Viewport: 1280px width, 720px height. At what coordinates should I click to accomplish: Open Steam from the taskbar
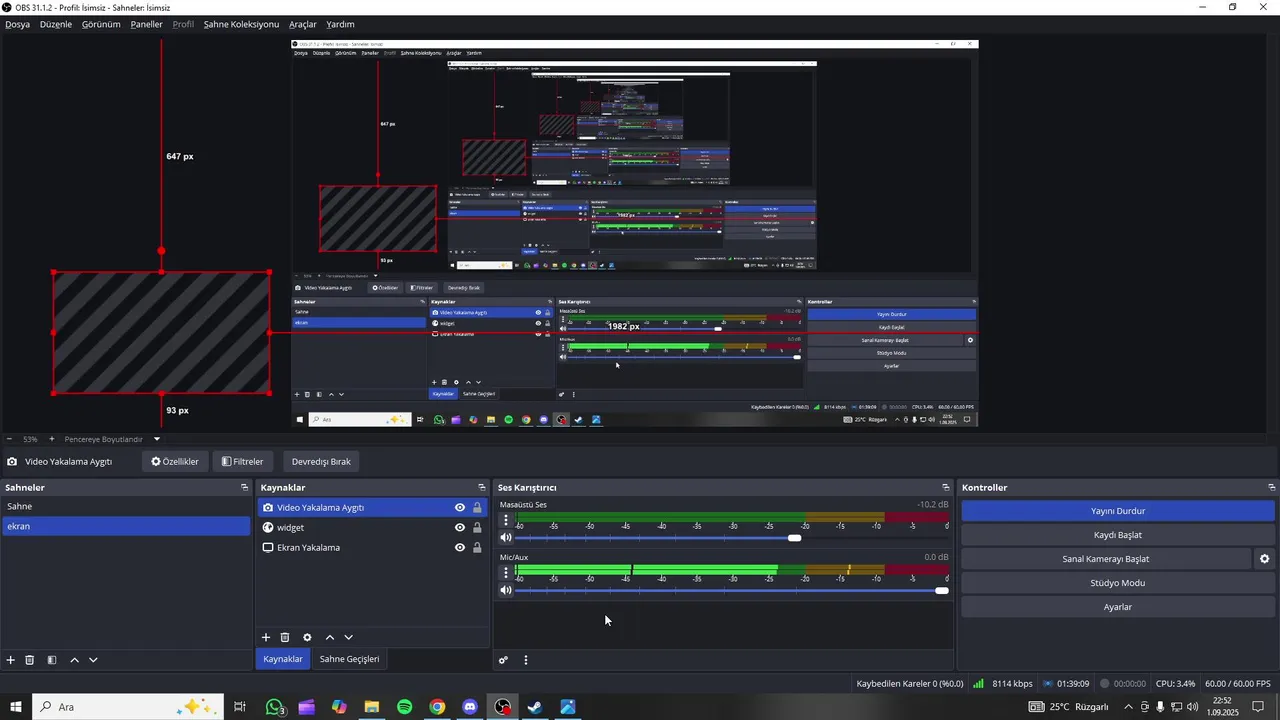pyautogui.click(x=535, y=707)
